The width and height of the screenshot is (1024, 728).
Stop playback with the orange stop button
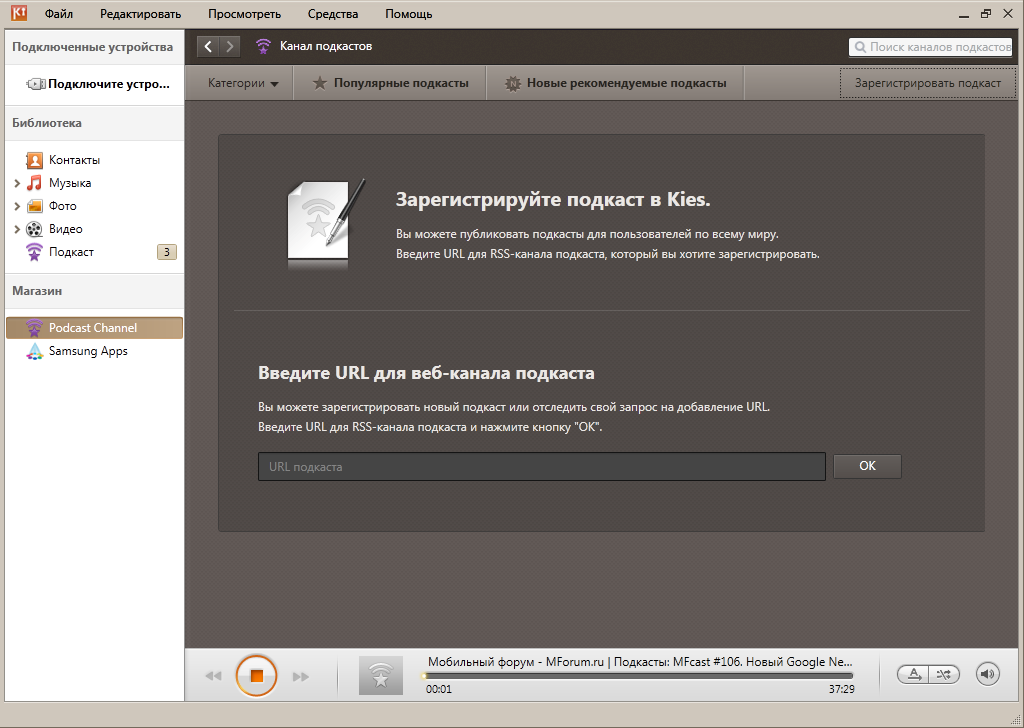257,676
